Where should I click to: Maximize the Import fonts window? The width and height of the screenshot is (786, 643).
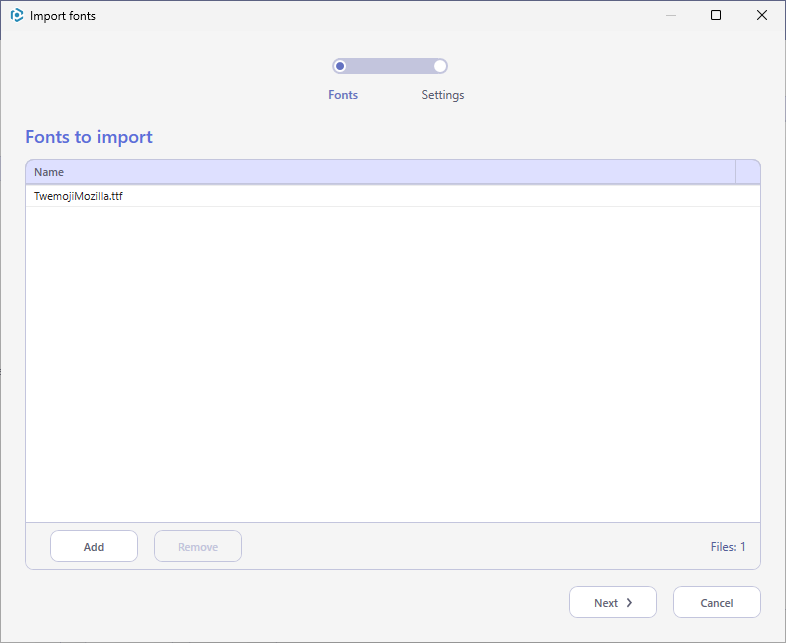tap(716, 15)
